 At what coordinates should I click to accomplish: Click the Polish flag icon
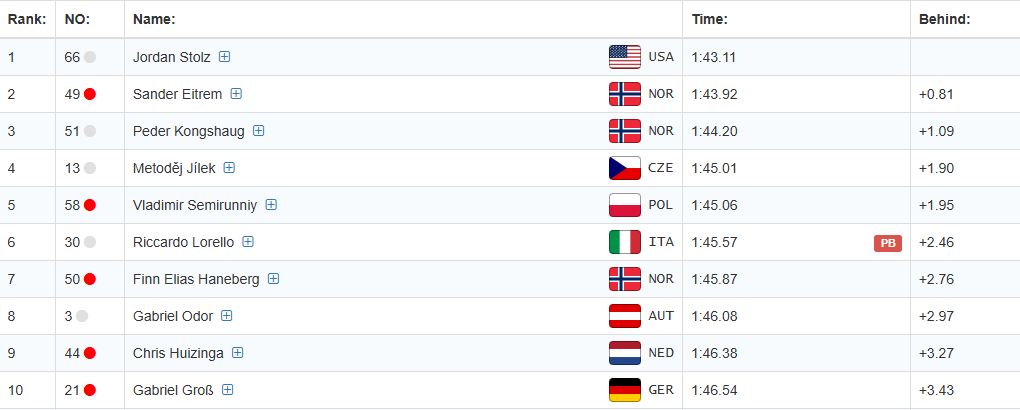[x=624, y=205]
